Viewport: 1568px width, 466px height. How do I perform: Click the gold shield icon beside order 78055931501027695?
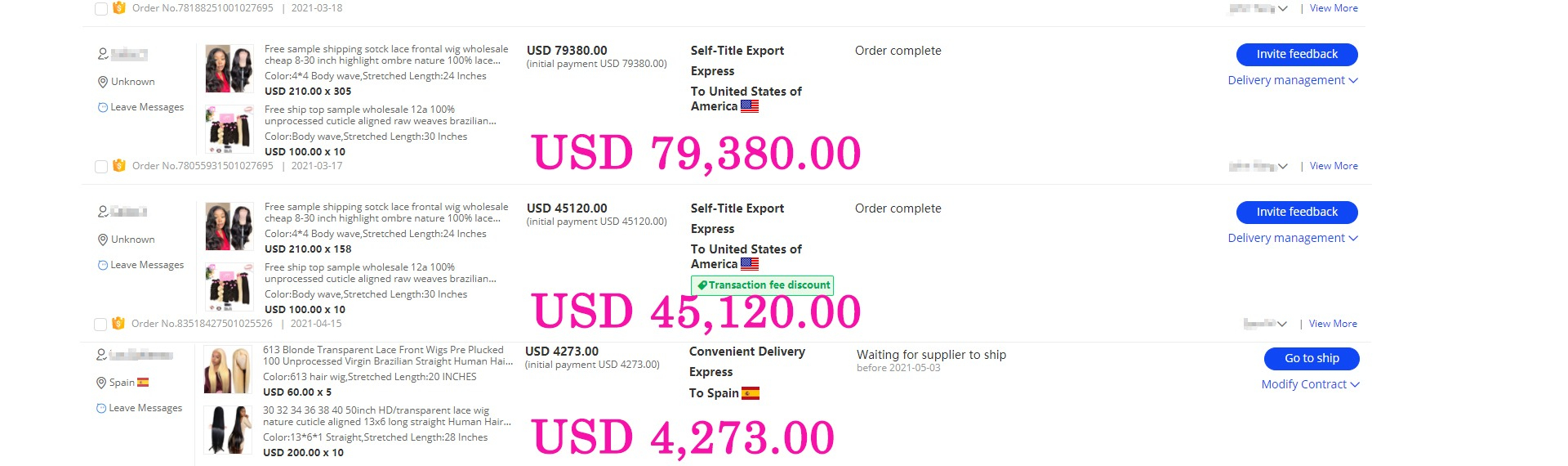click(119, 166)
